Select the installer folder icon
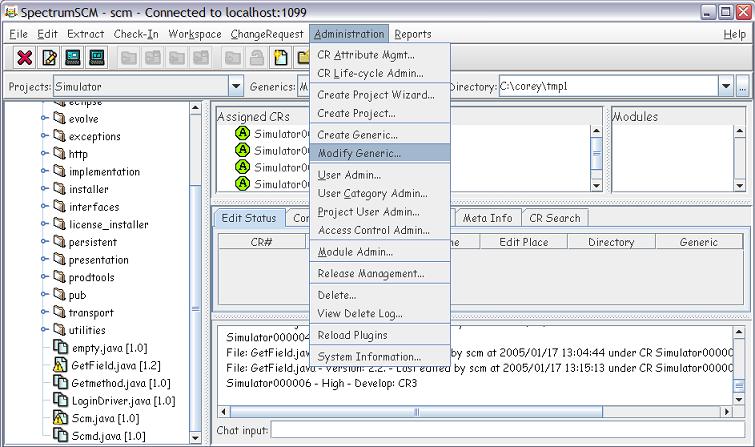 click(59, 189)
